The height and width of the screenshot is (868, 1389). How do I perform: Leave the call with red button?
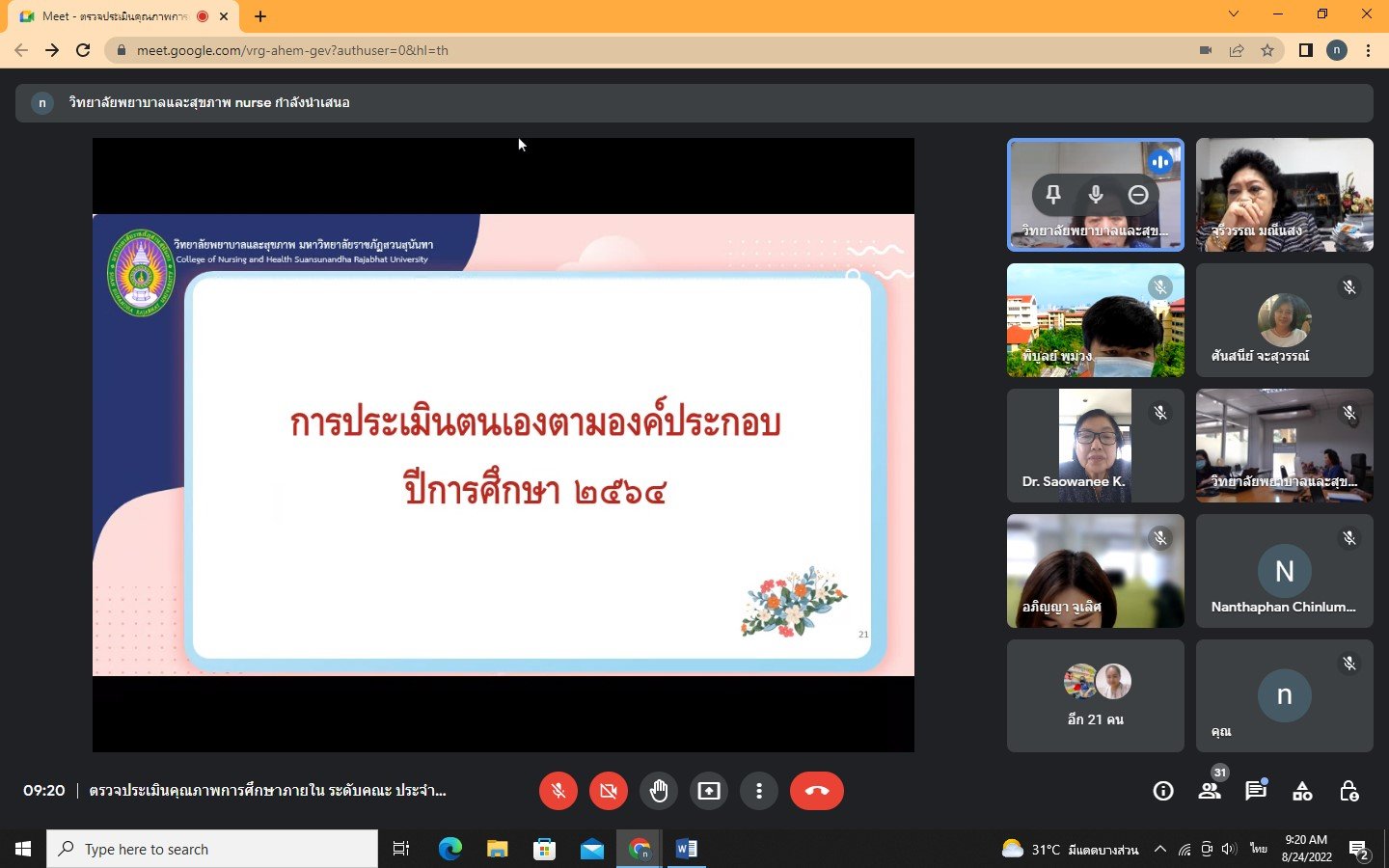pos(816,791)
